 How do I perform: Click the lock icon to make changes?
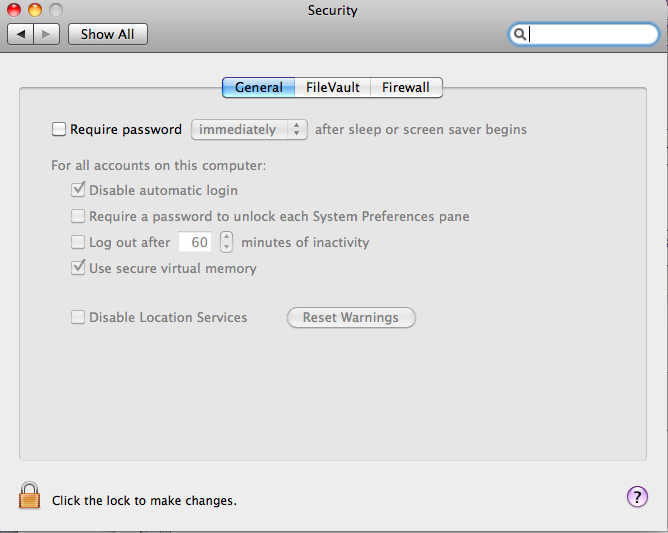29,496
